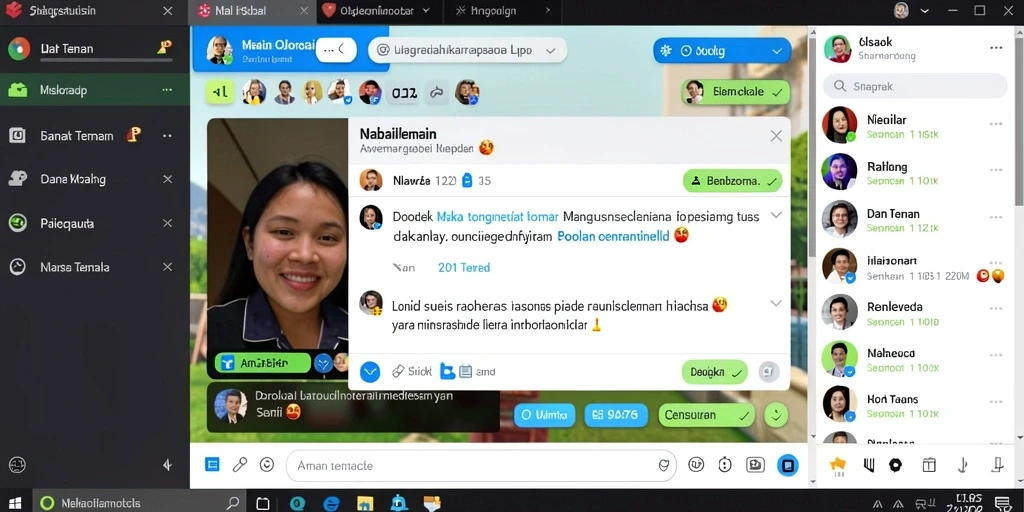
Task: Click the emoji icon left of message field
Action: coord(266,465)
